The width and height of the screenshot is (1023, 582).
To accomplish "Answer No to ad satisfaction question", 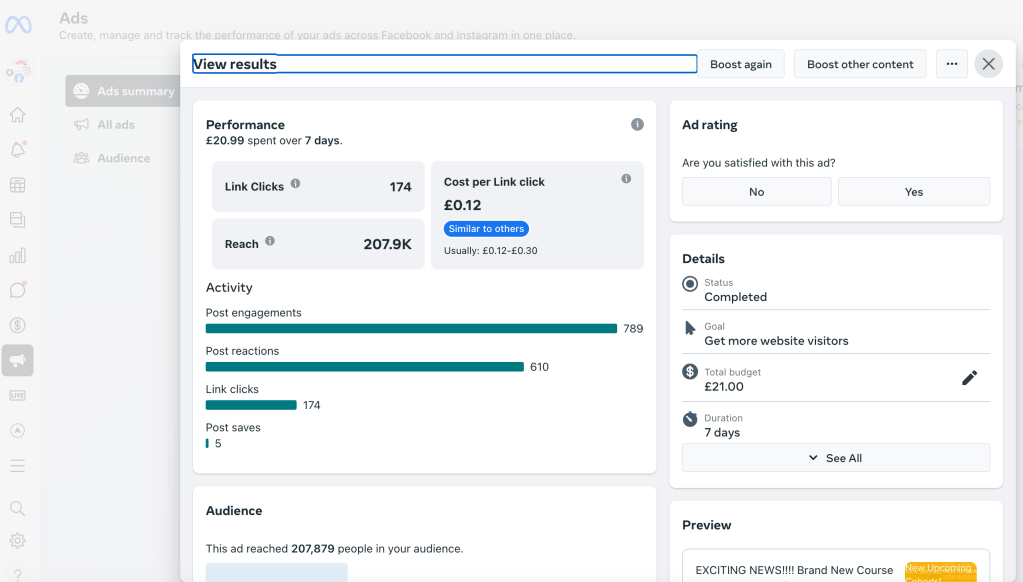I will (x=756, y=192).
